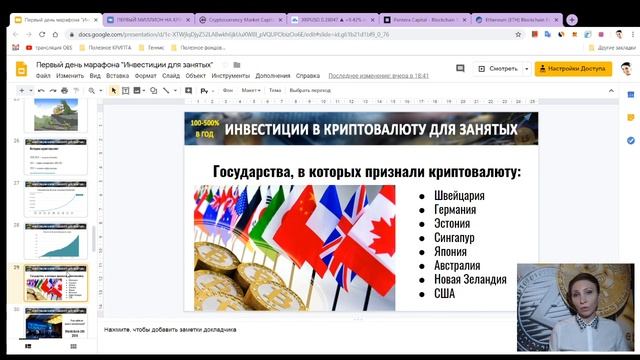Click the input tools Ру icon
The image size is (640, 360).
click(x=204, y=91)
